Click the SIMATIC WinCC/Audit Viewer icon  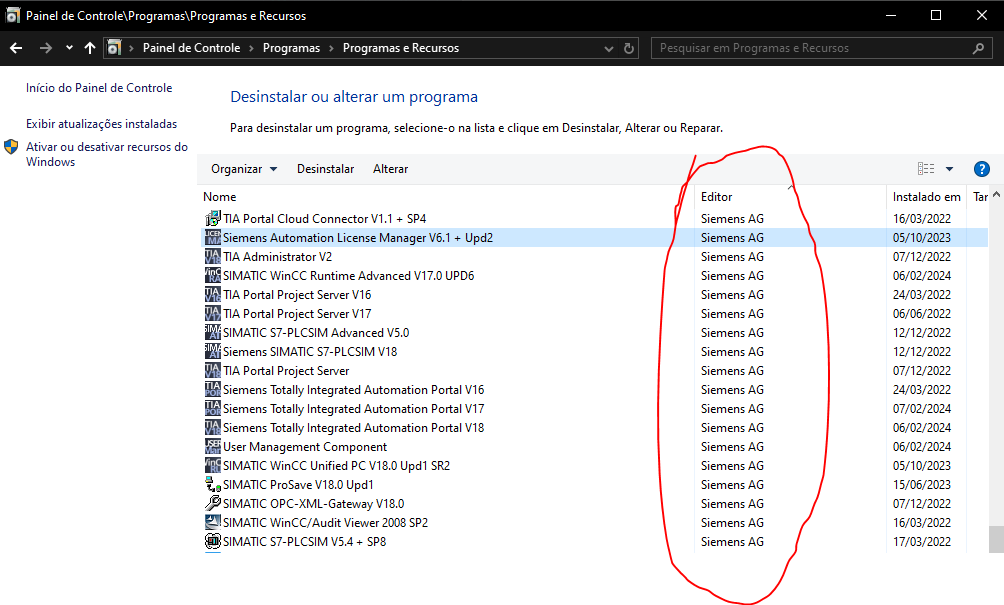pyautogui.click(x=212, y=523)
